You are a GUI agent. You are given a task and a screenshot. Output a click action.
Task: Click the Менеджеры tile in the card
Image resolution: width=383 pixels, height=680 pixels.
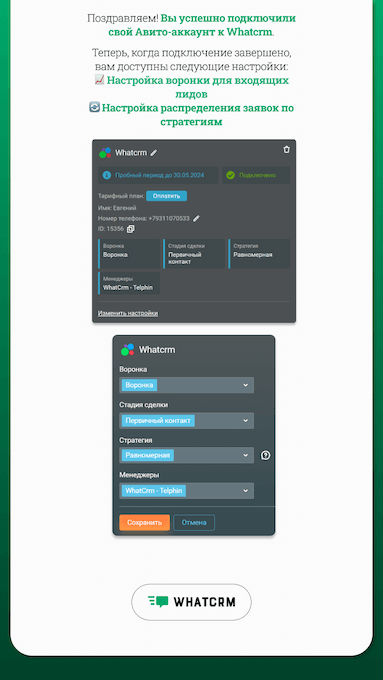coord(129,284)
